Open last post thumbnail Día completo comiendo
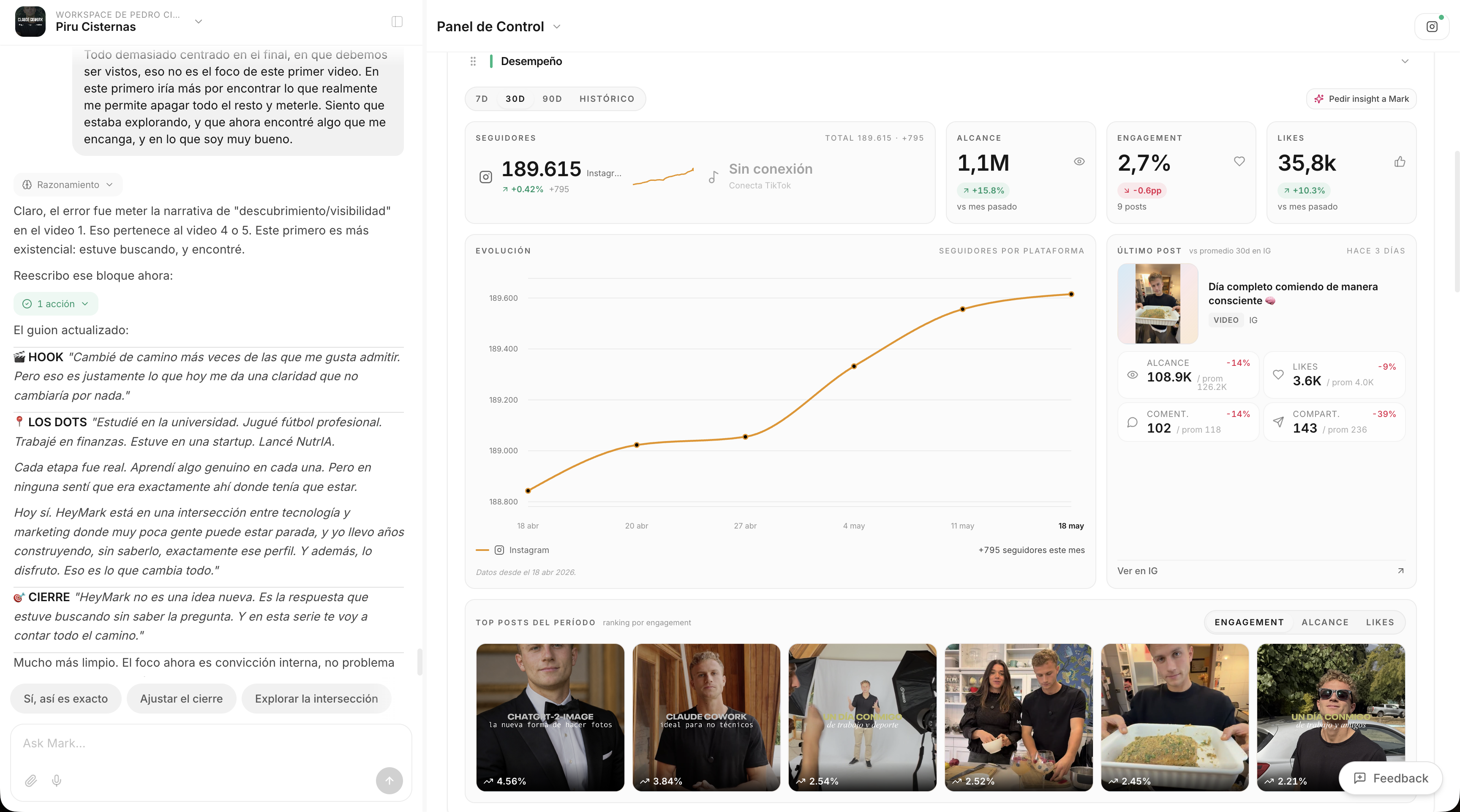This screenshot has width=1460, height=812. [1158, 304]
